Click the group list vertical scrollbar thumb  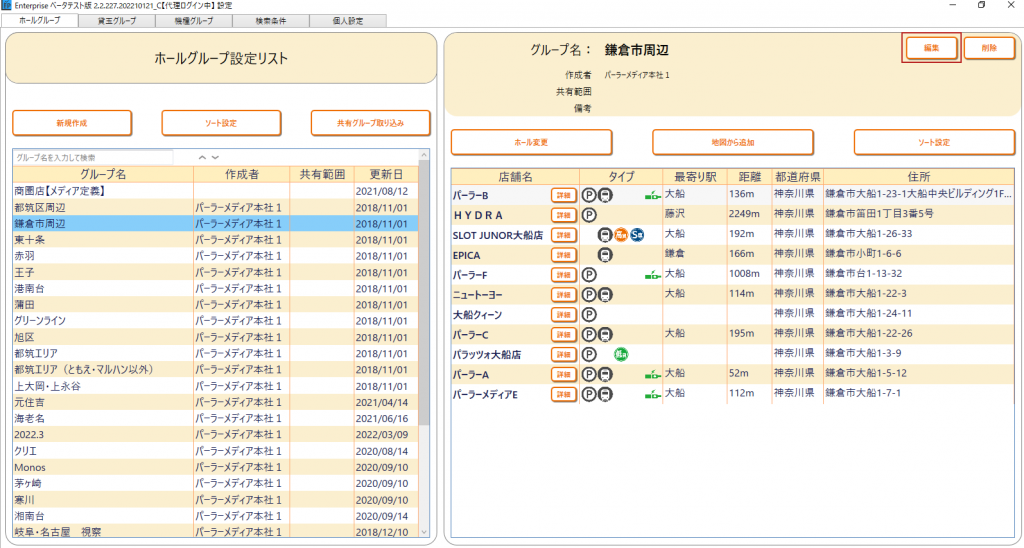pos(424,294)
